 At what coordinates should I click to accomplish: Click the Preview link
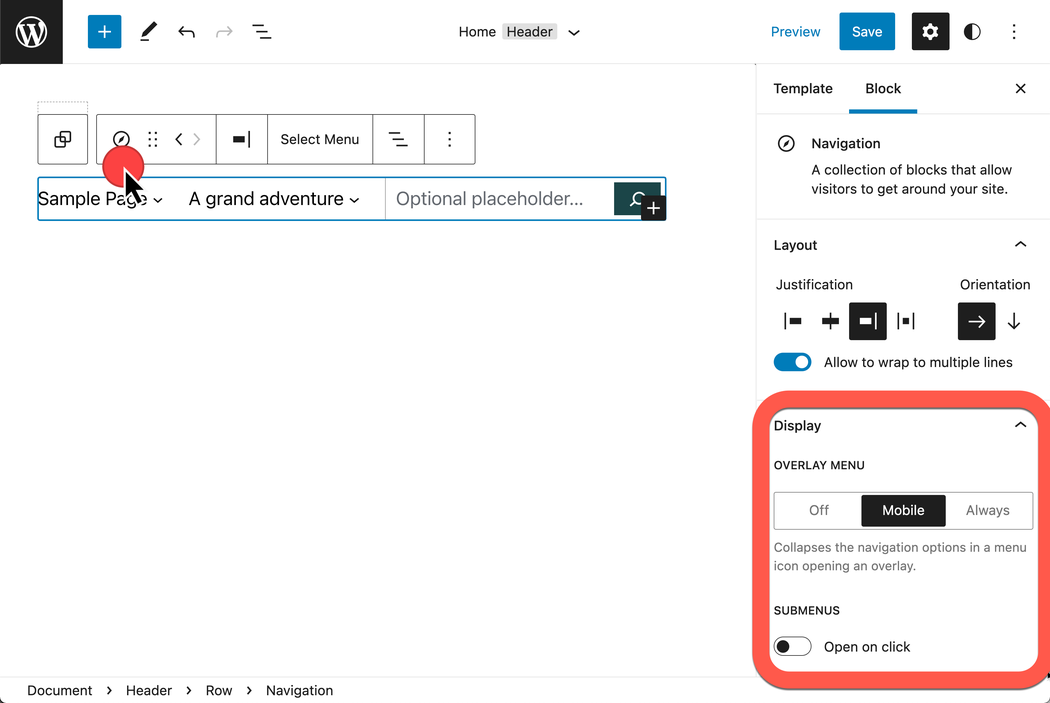[795, 32]
